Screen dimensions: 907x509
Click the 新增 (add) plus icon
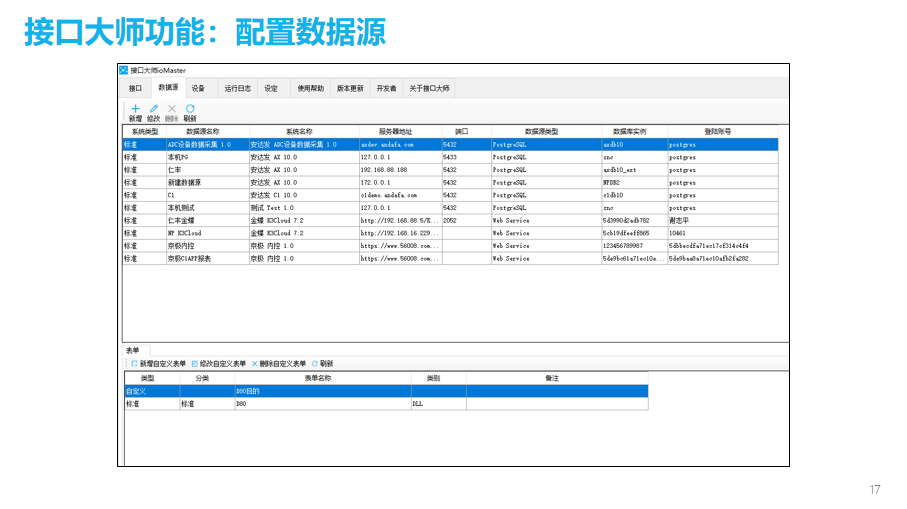point(136,109)
